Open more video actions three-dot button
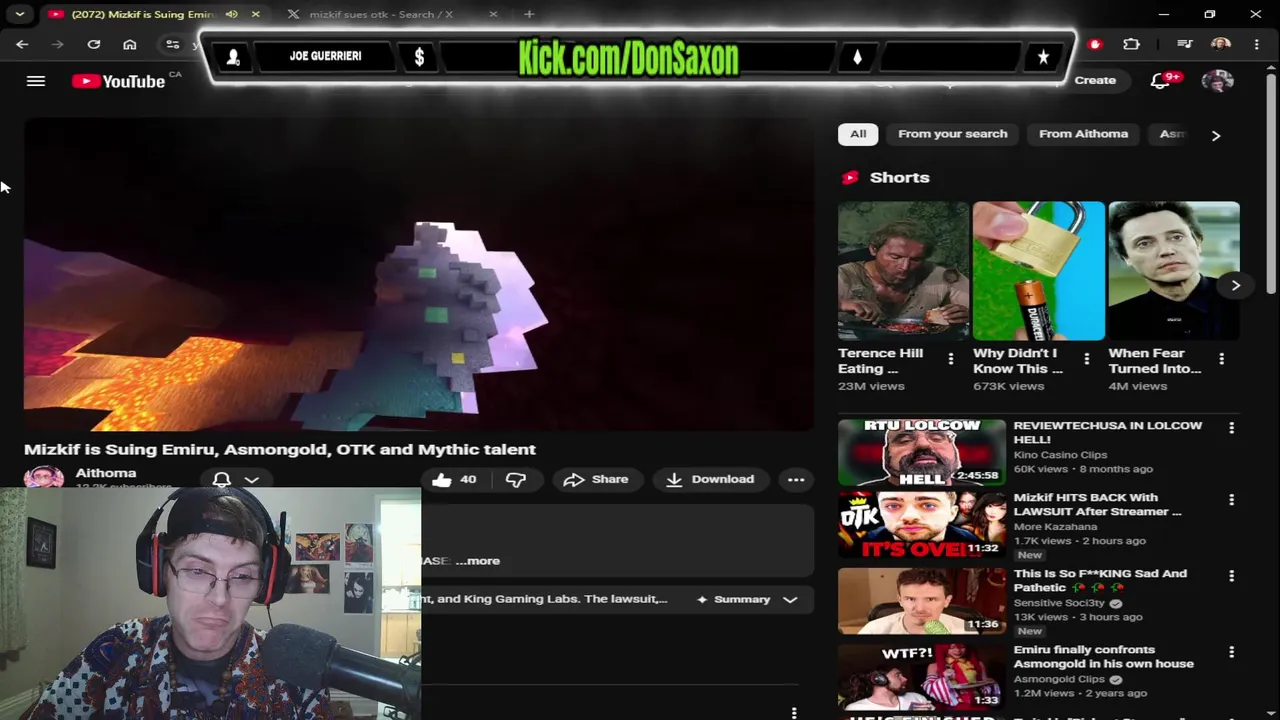The width and height of the screenshot is (1280, 720). click(x=796, y=480)
